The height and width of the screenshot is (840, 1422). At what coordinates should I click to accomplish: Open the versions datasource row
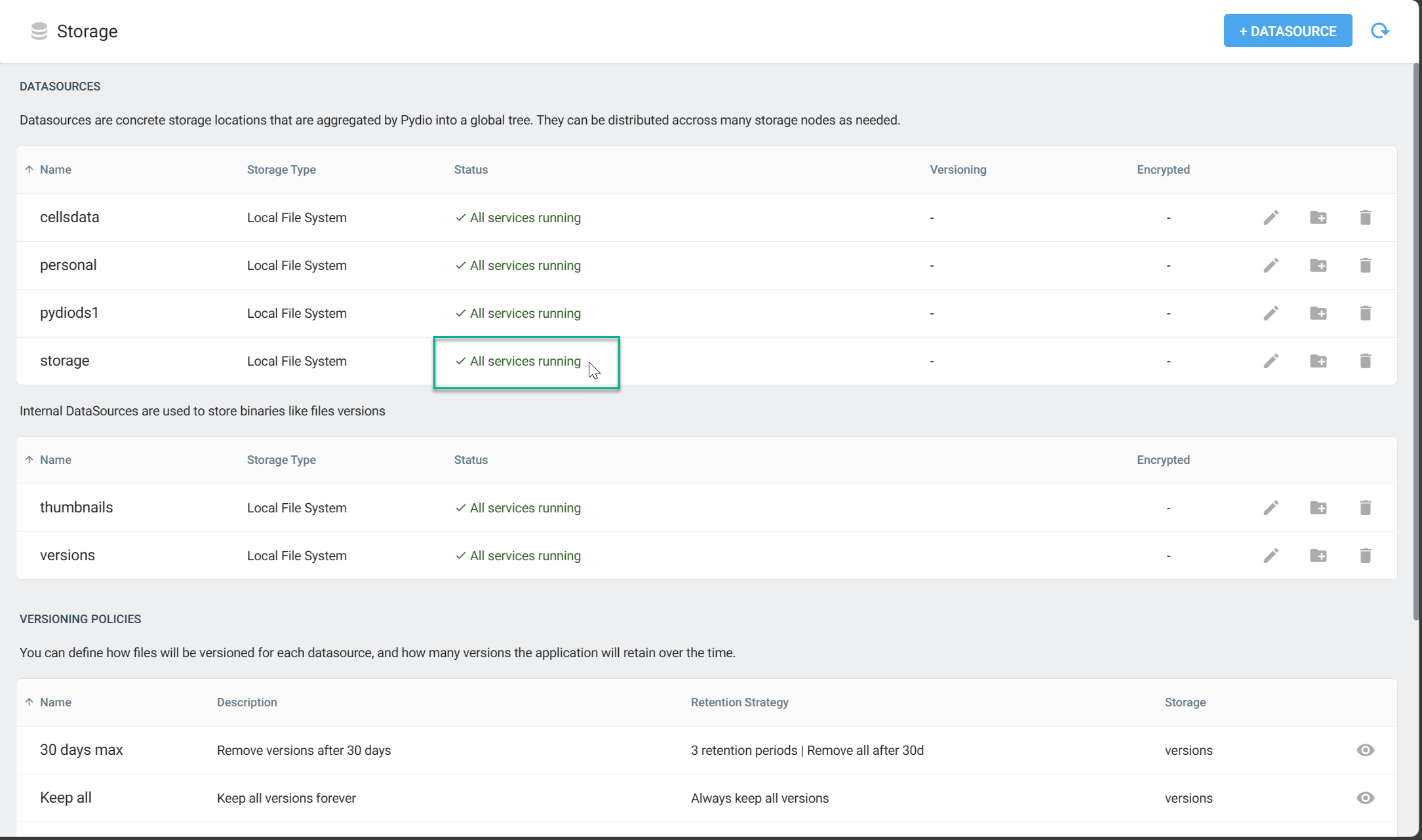[x=707, y=556]
